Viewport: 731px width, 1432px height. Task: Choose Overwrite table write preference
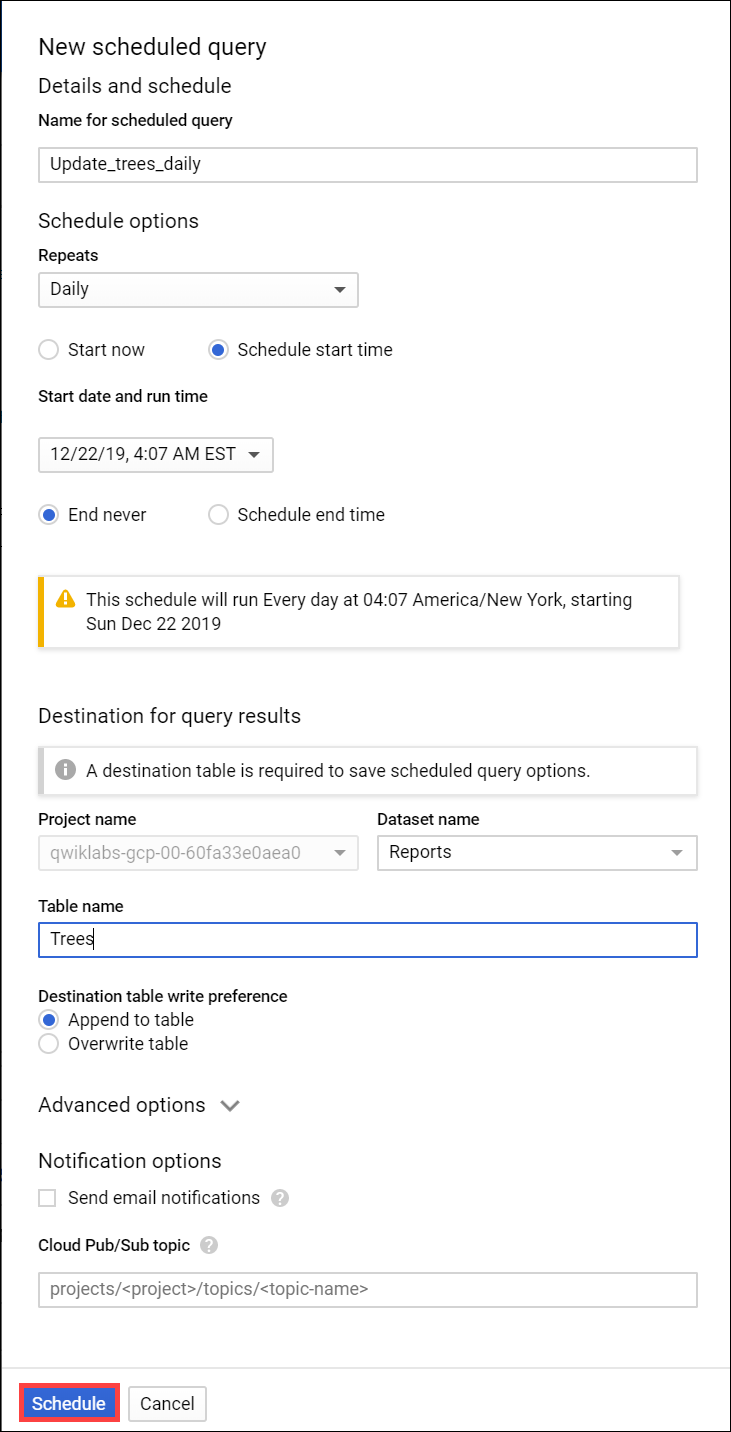48,1043
